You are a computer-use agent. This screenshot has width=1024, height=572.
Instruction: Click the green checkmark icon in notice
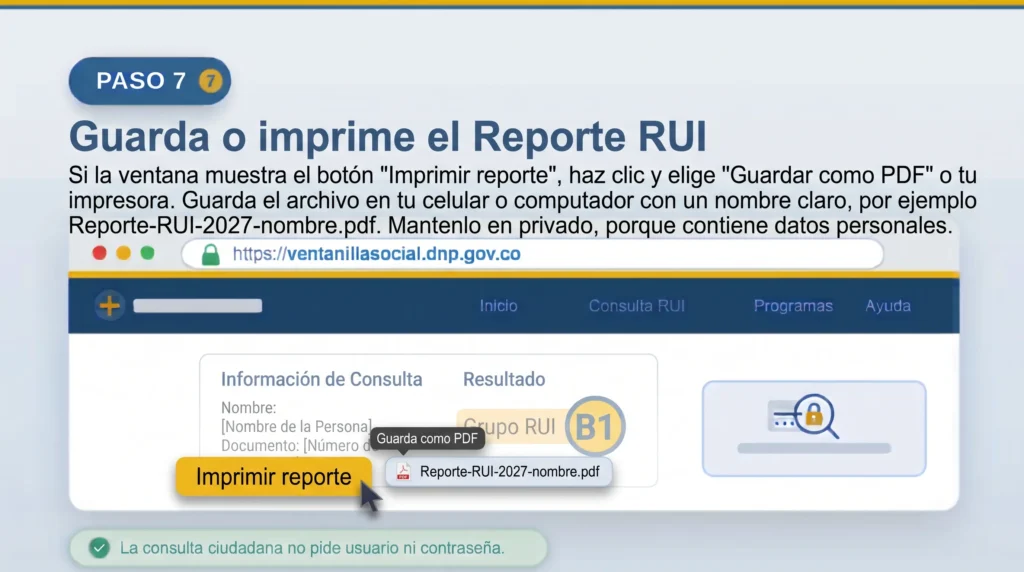click(x=99, y=548)
